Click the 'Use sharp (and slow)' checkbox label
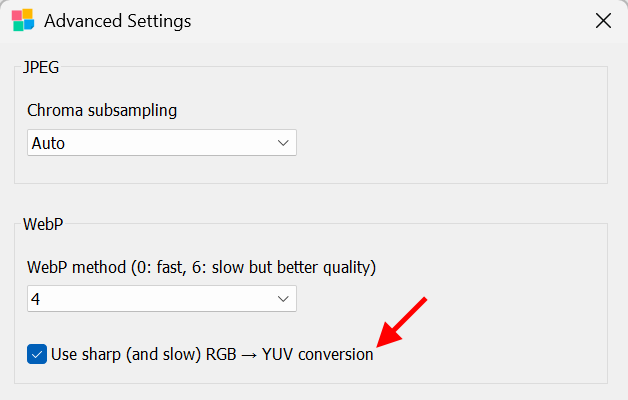 120,354
